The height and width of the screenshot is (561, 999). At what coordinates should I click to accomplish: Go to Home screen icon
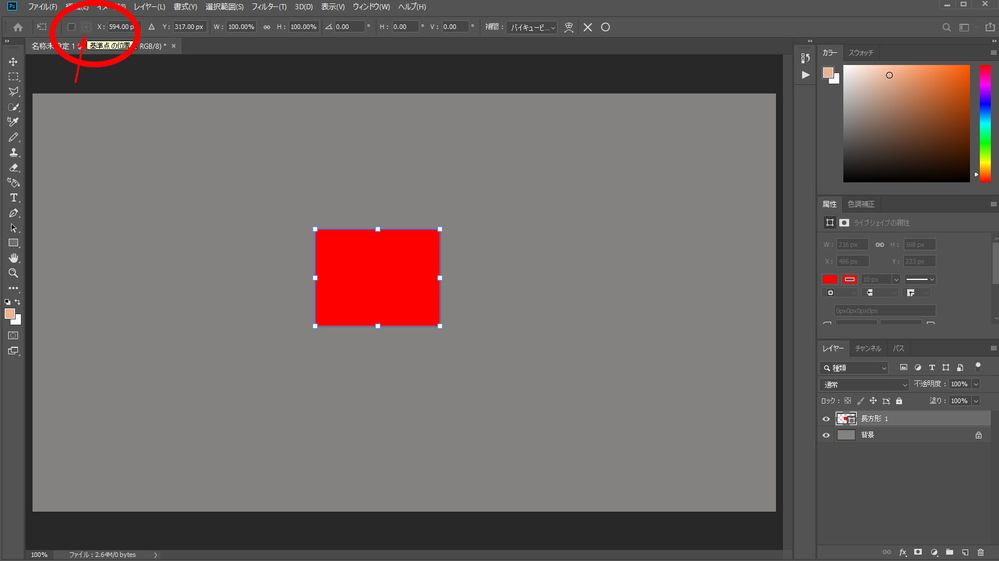click(x=18, y=27)
